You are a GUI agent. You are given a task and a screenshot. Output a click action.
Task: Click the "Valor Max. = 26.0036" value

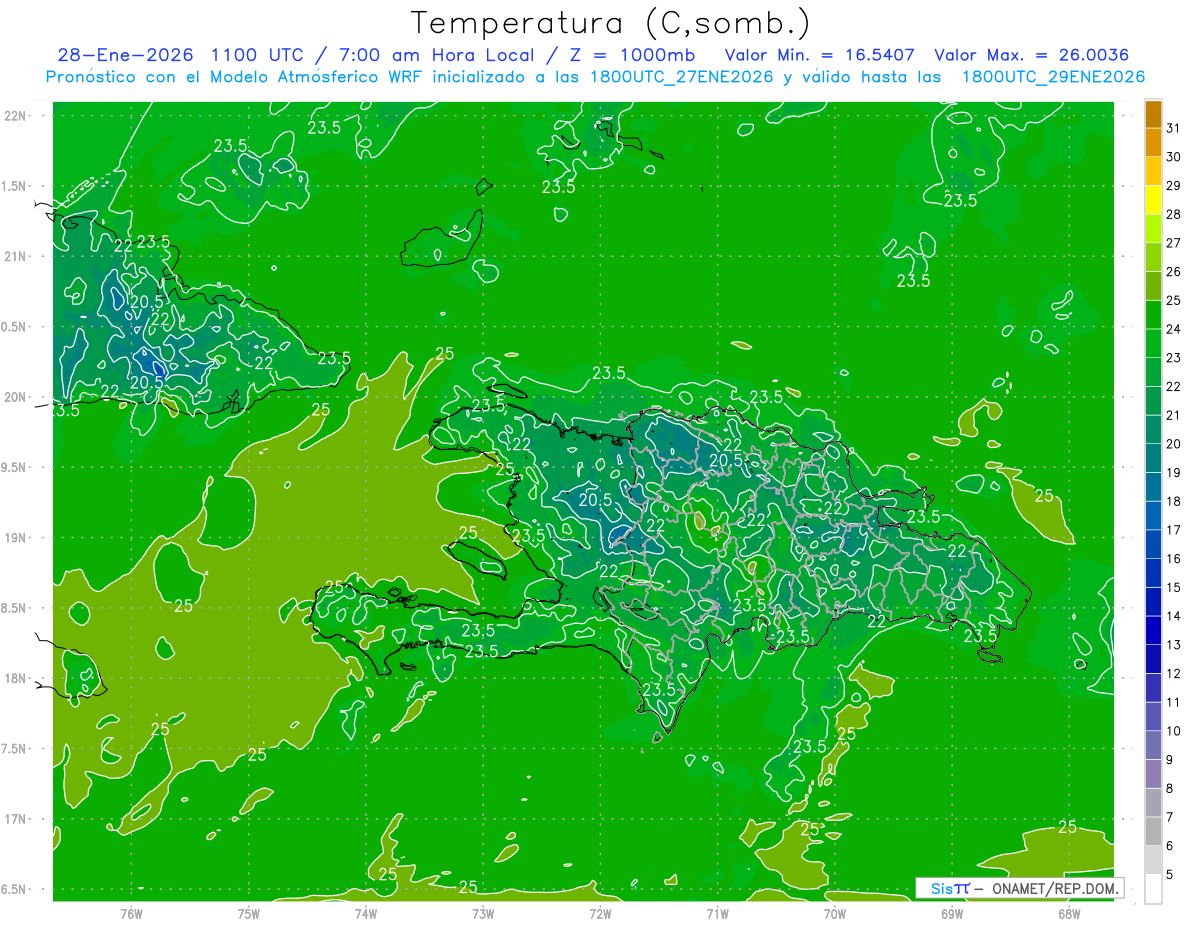point(1032,55)
